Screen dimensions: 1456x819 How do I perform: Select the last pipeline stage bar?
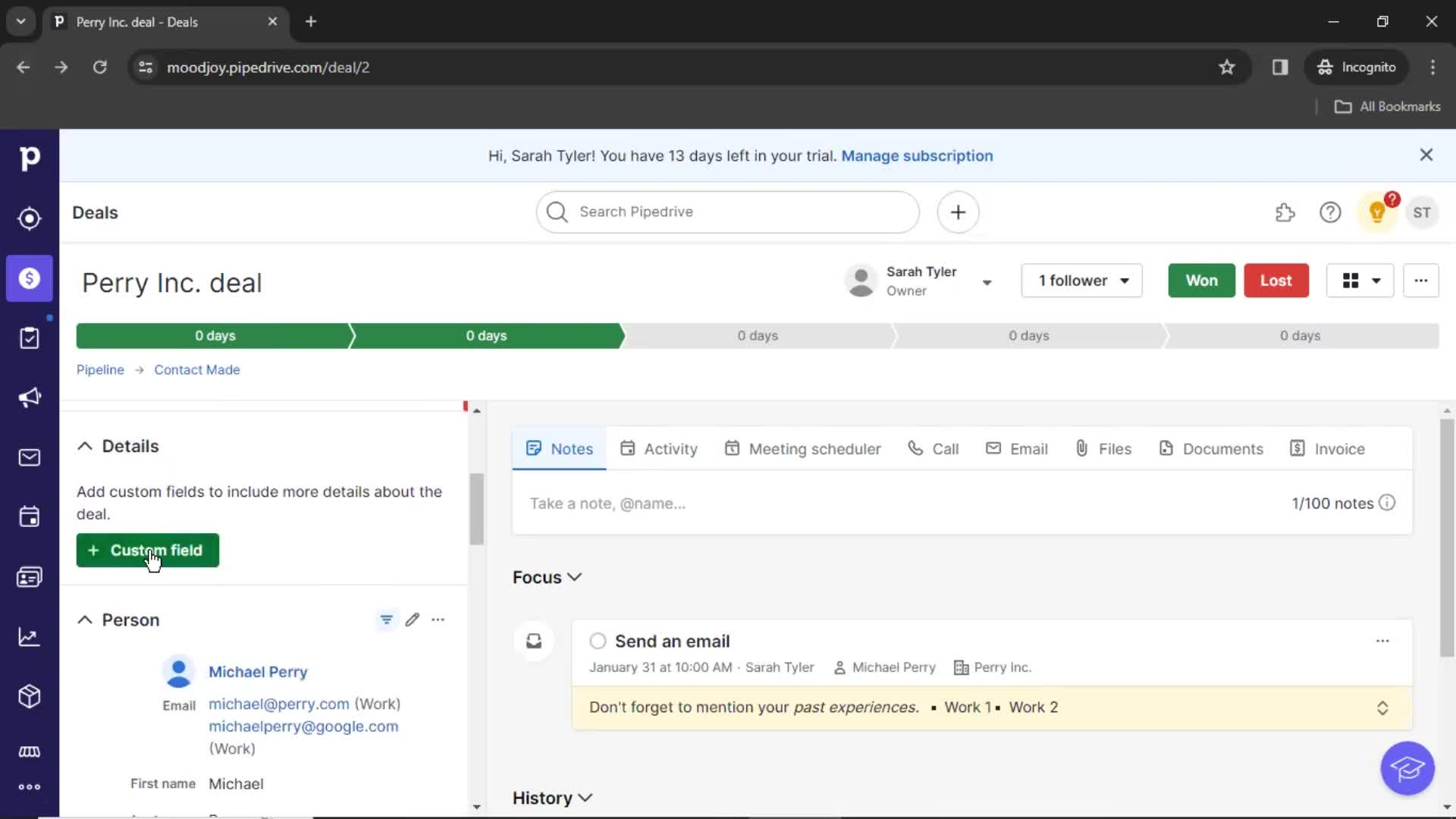[1300, 336]
